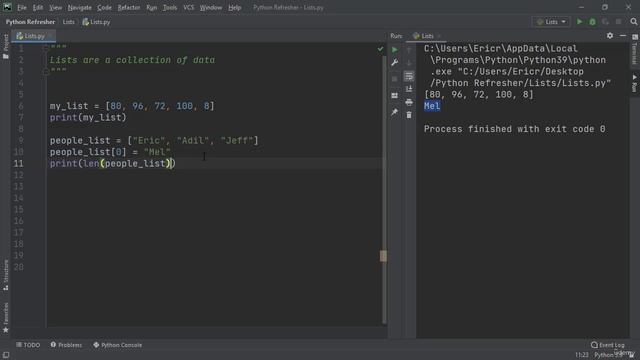Stop the process in Run panel
The image size is (640, 360).
(394, 79)
